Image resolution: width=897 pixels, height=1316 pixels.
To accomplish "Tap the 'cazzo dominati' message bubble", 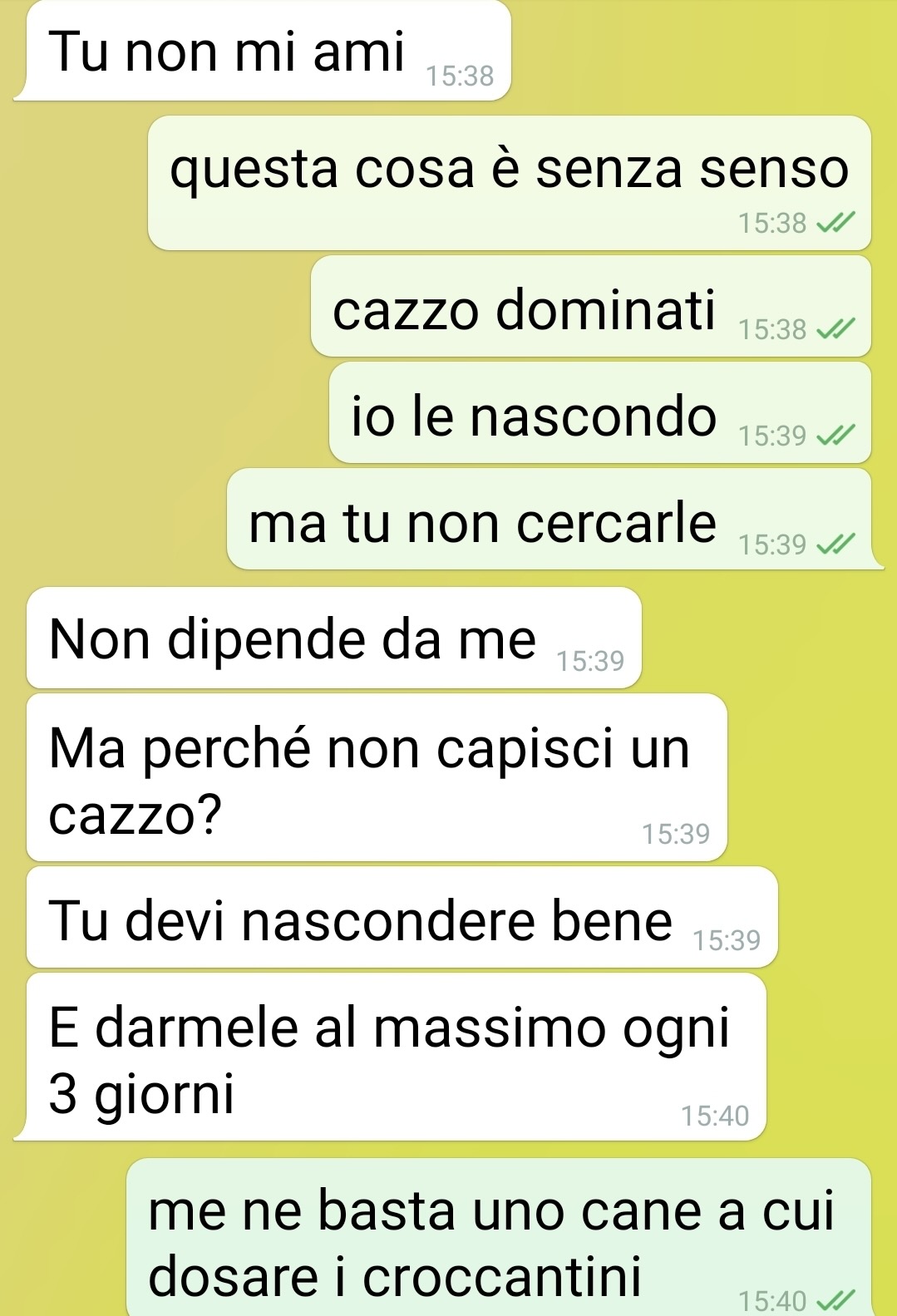I will point(591,307).
